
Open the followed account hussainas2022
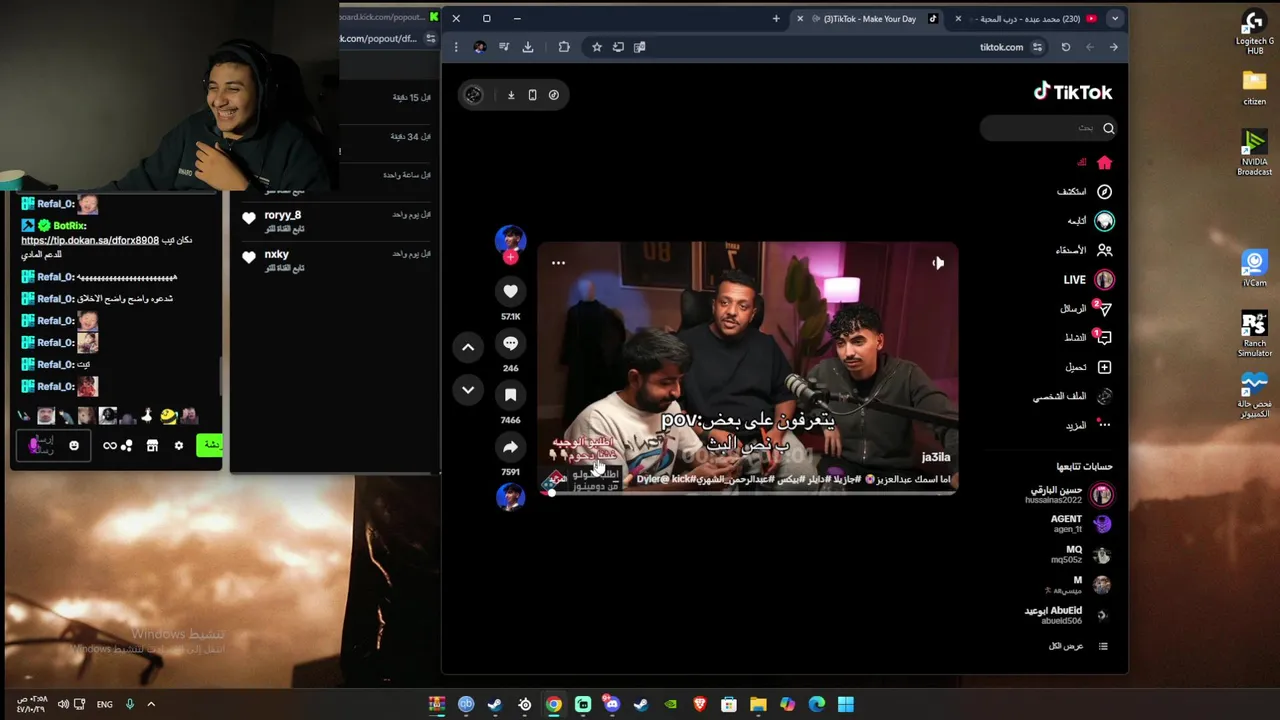pos(1068,495)
